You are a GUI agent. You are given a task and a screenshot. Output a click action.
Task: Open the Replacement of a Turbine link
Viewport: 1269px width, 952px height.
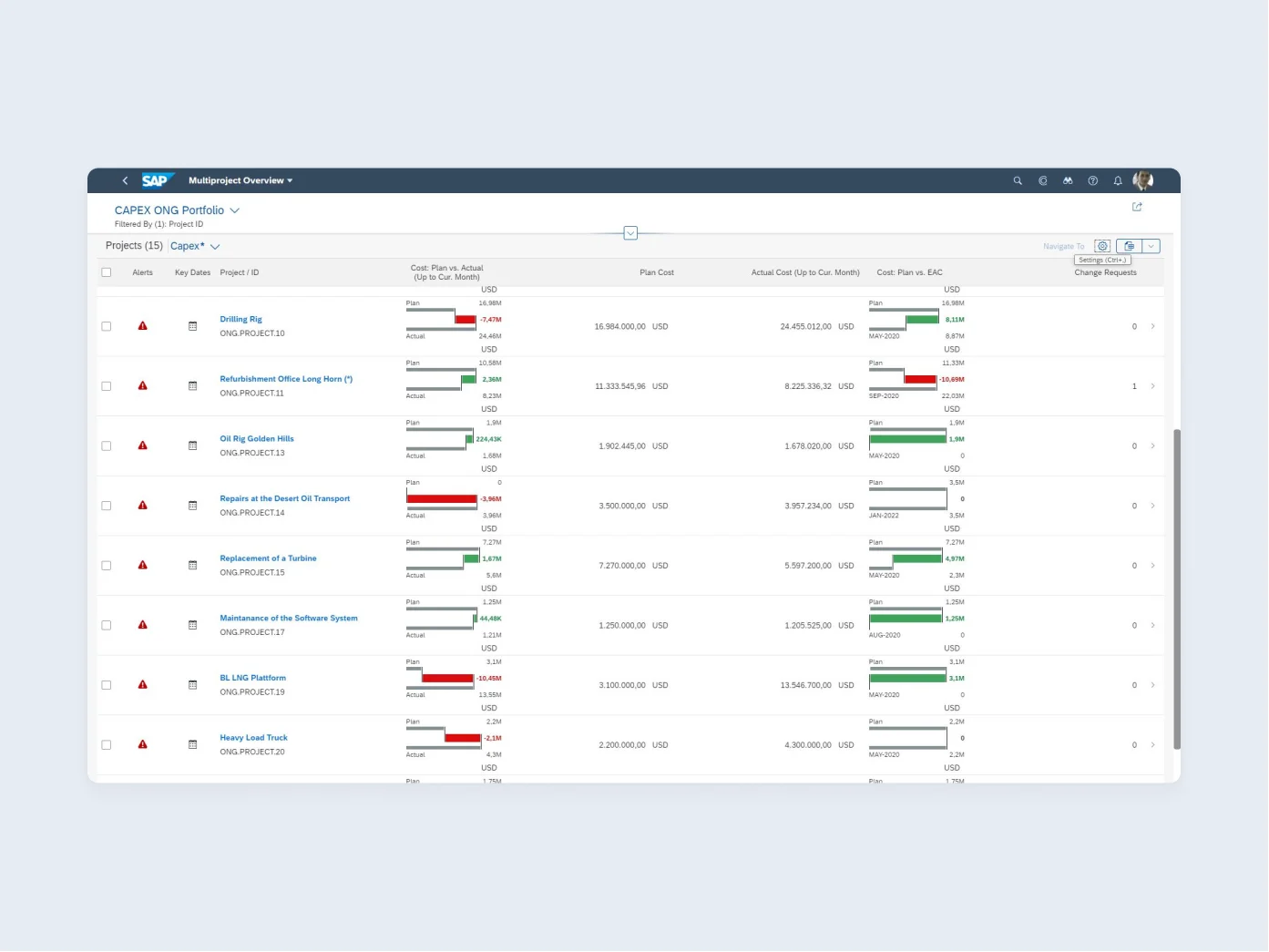coord(268,558)
